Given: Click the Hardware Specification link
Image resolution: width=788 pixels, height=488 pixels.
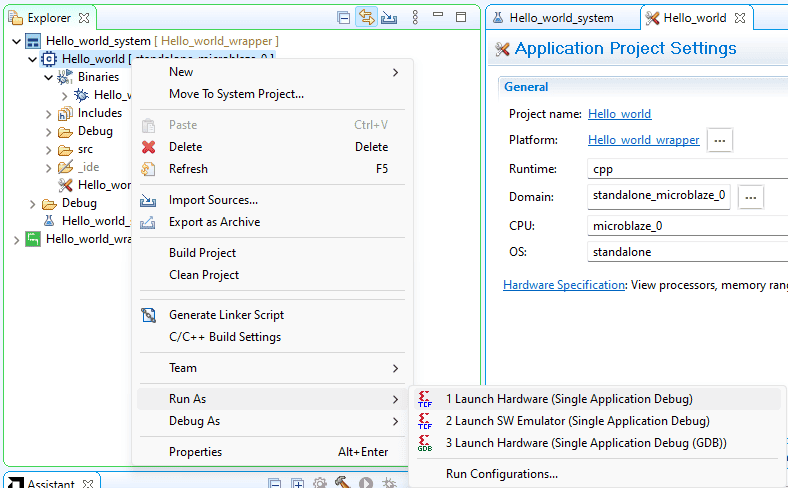Looking at the screenshot, I should click(564, 285).
